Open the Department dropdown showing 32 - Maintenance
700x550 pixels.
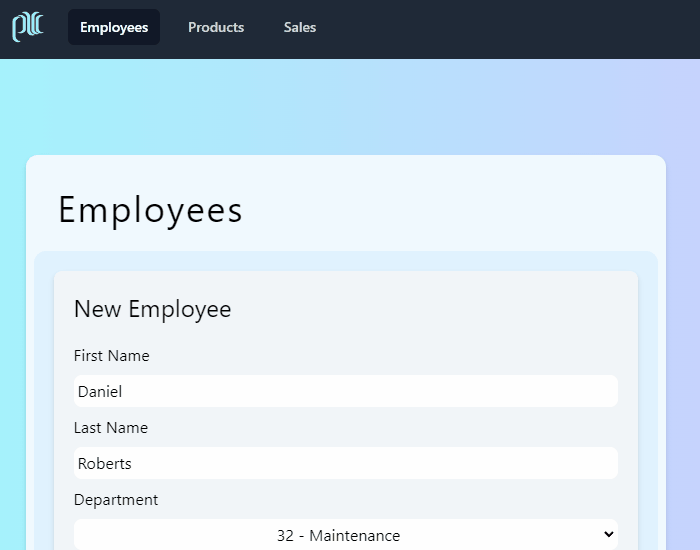click(x=346, y=534)
